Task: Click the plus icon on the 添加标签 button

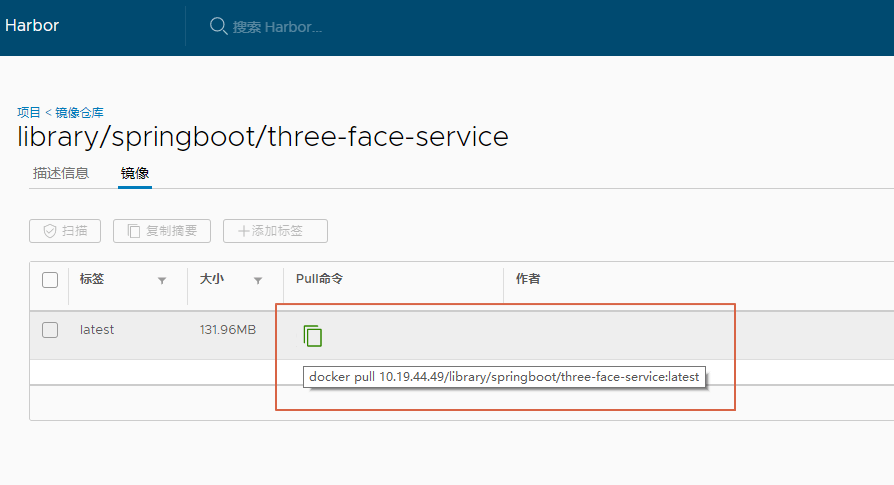Action: tap(243, 231)
